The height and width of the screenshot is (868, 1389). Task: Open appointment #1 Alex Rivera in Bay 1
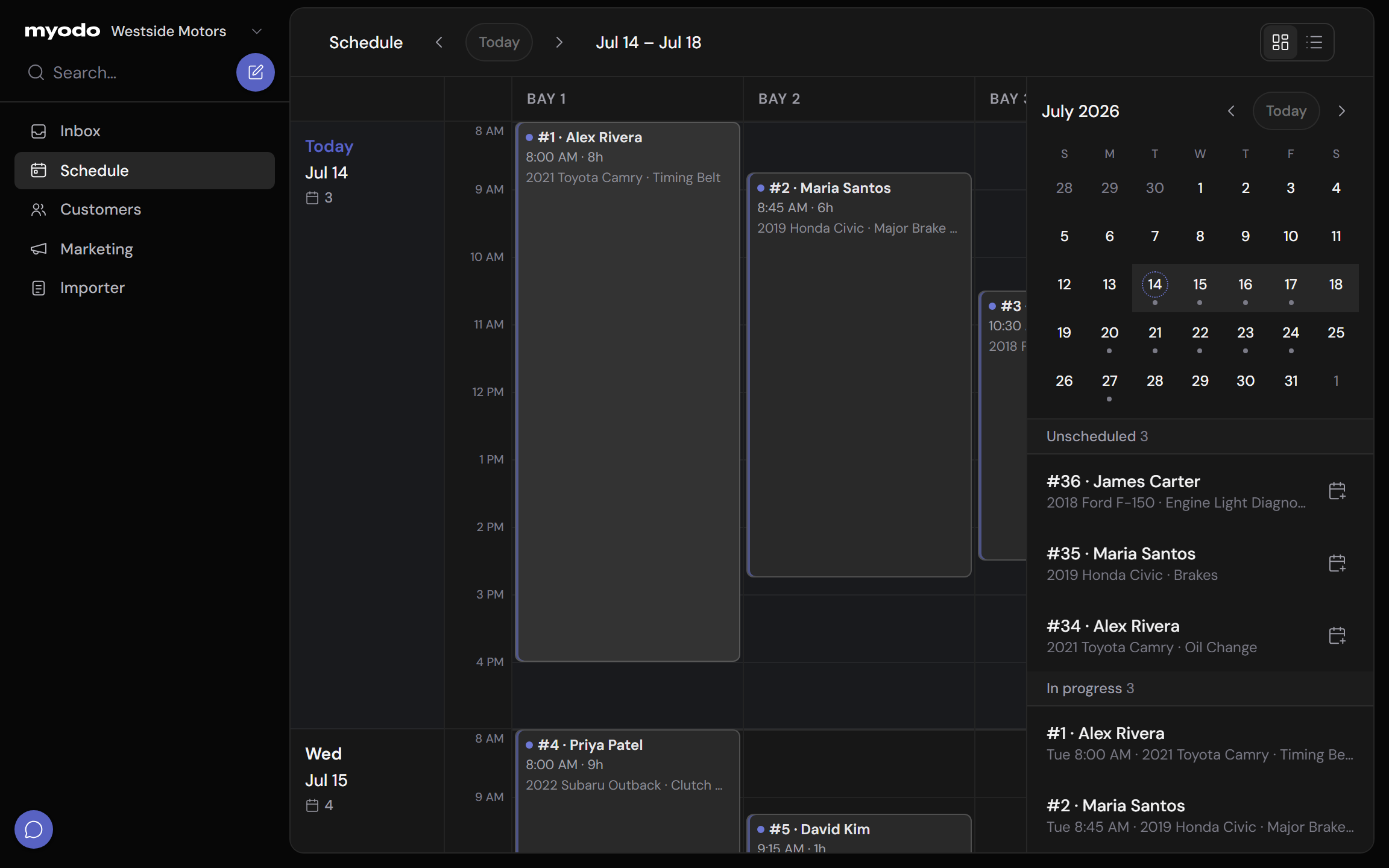pyautogui.click(x=628, y=392)
